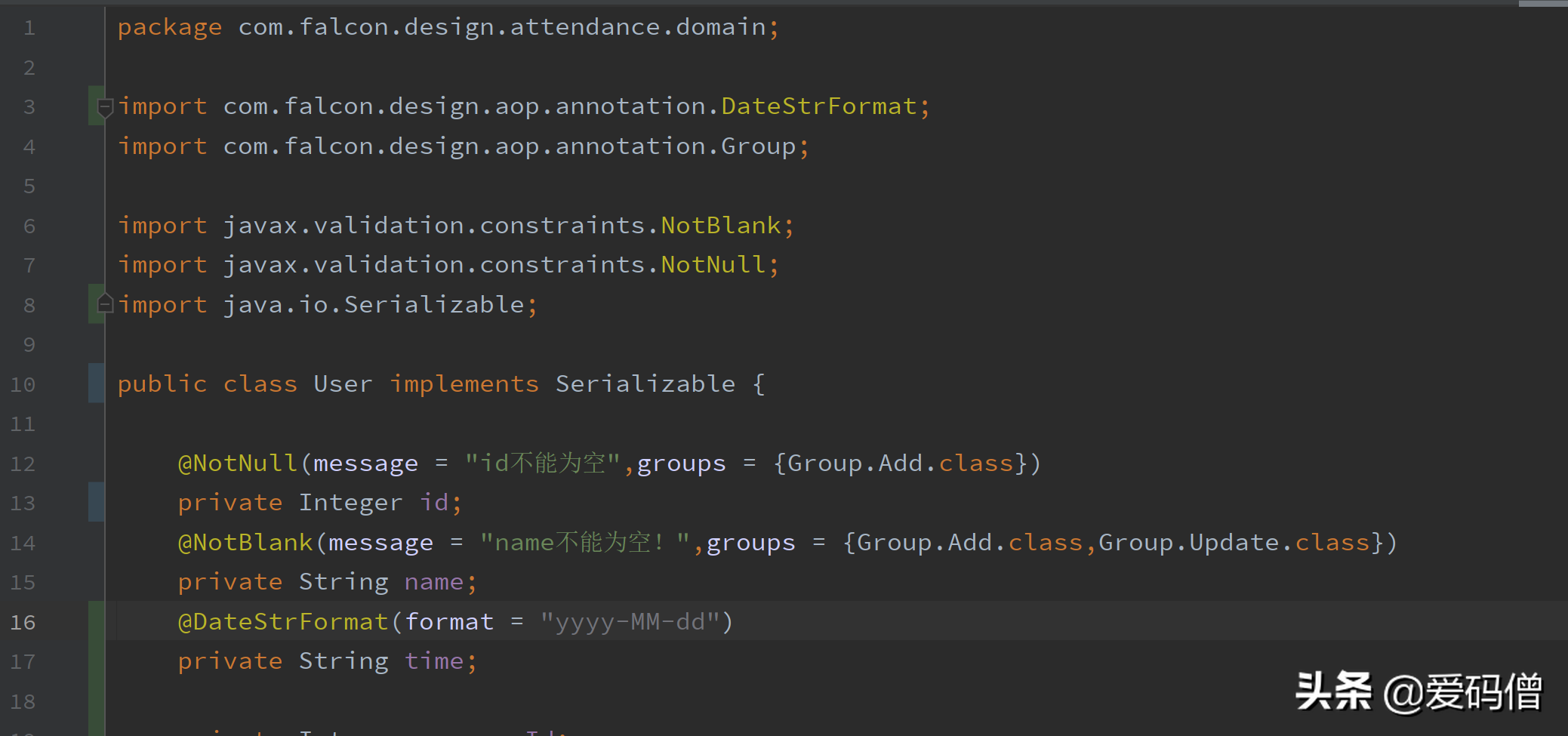
Task: Click the name field on line 15
Action: [x=434, y=582]
